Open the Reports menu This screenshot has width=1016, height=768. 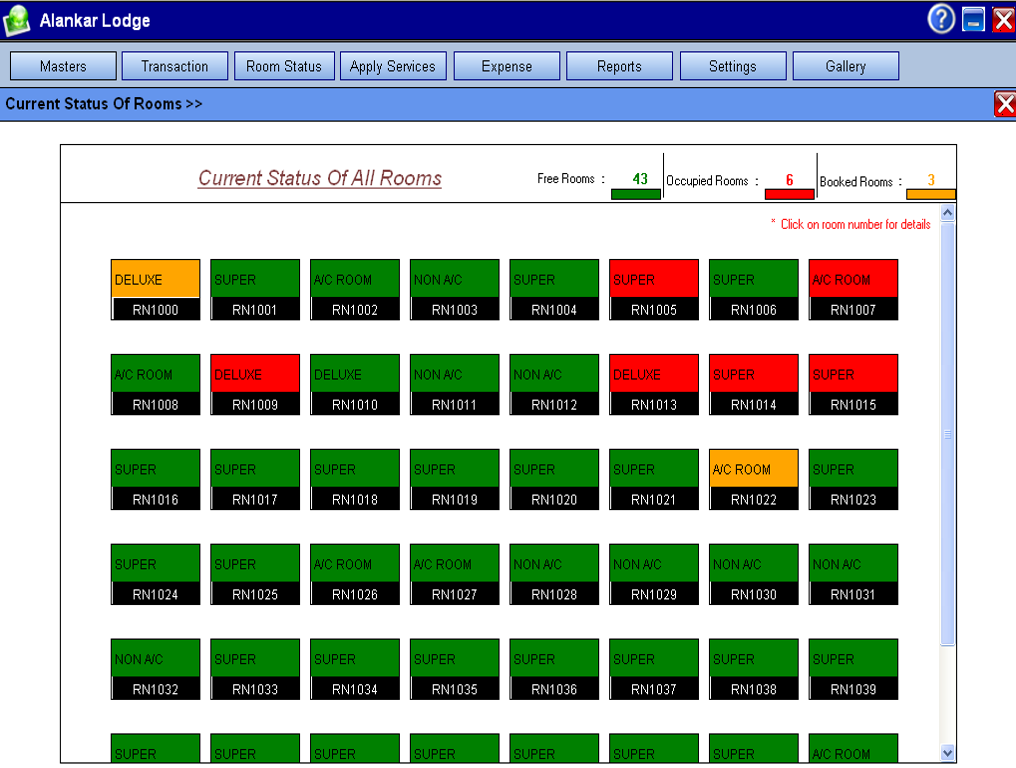pyautogui.click(x=619, y=66)
